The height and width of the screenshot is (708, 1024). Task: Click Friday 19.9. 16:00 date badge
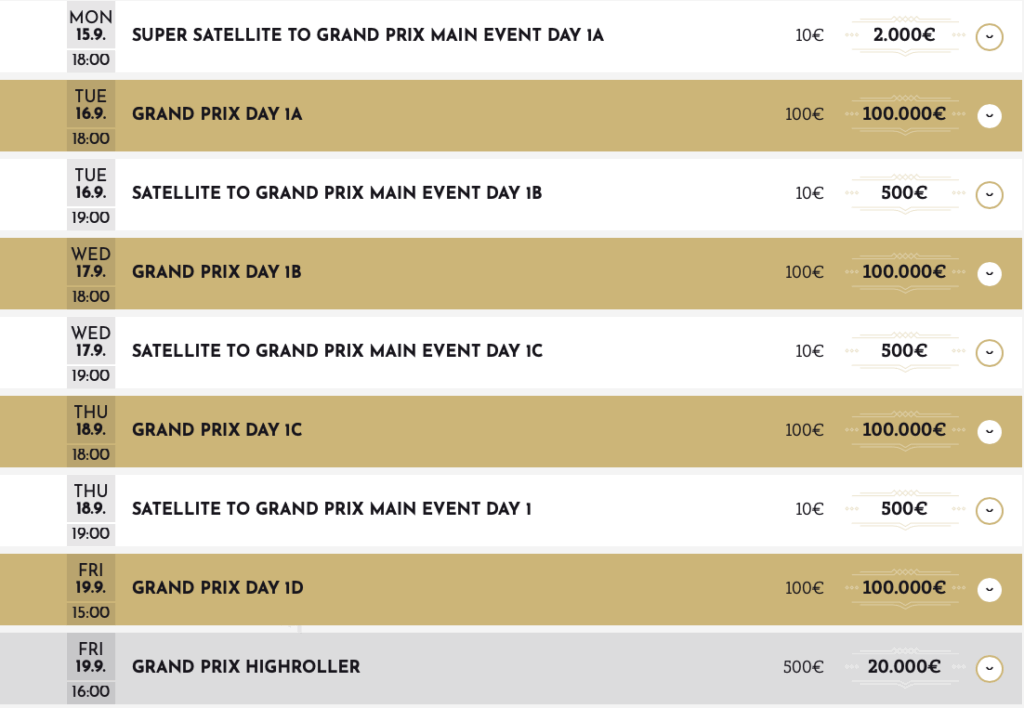[x=91, y=668]
